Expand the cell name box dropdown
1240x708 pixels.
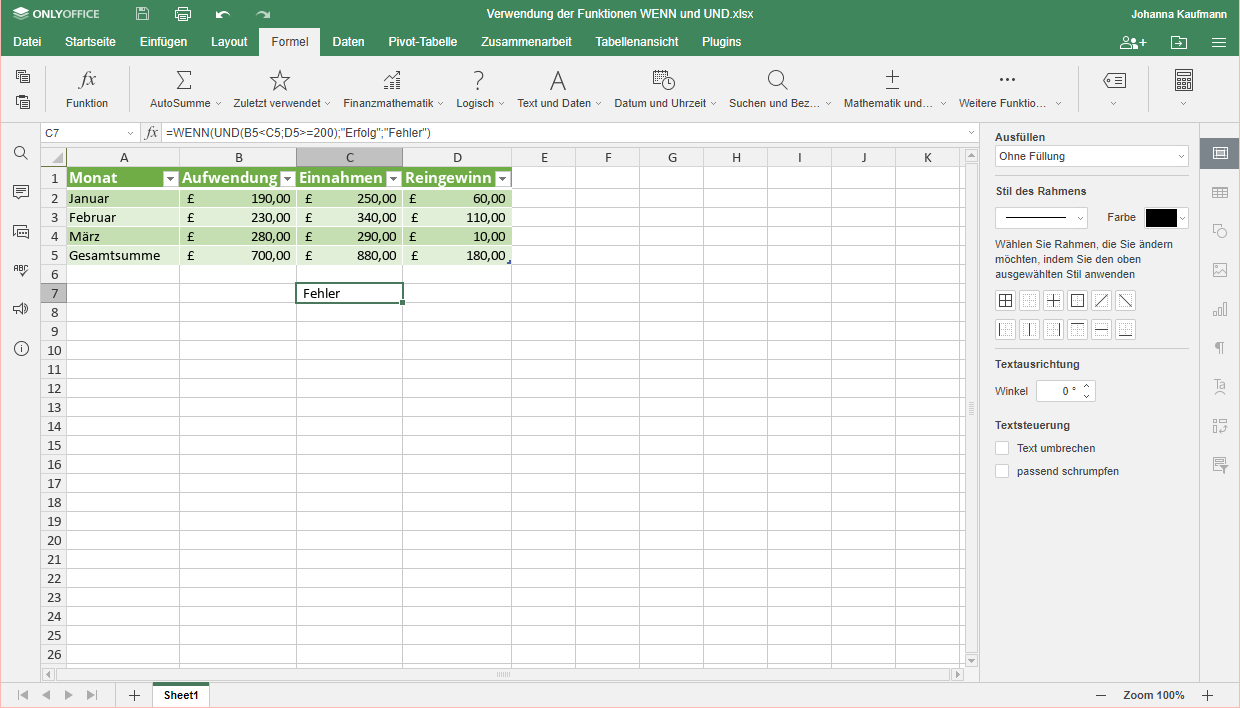click(x=130, y=133)
